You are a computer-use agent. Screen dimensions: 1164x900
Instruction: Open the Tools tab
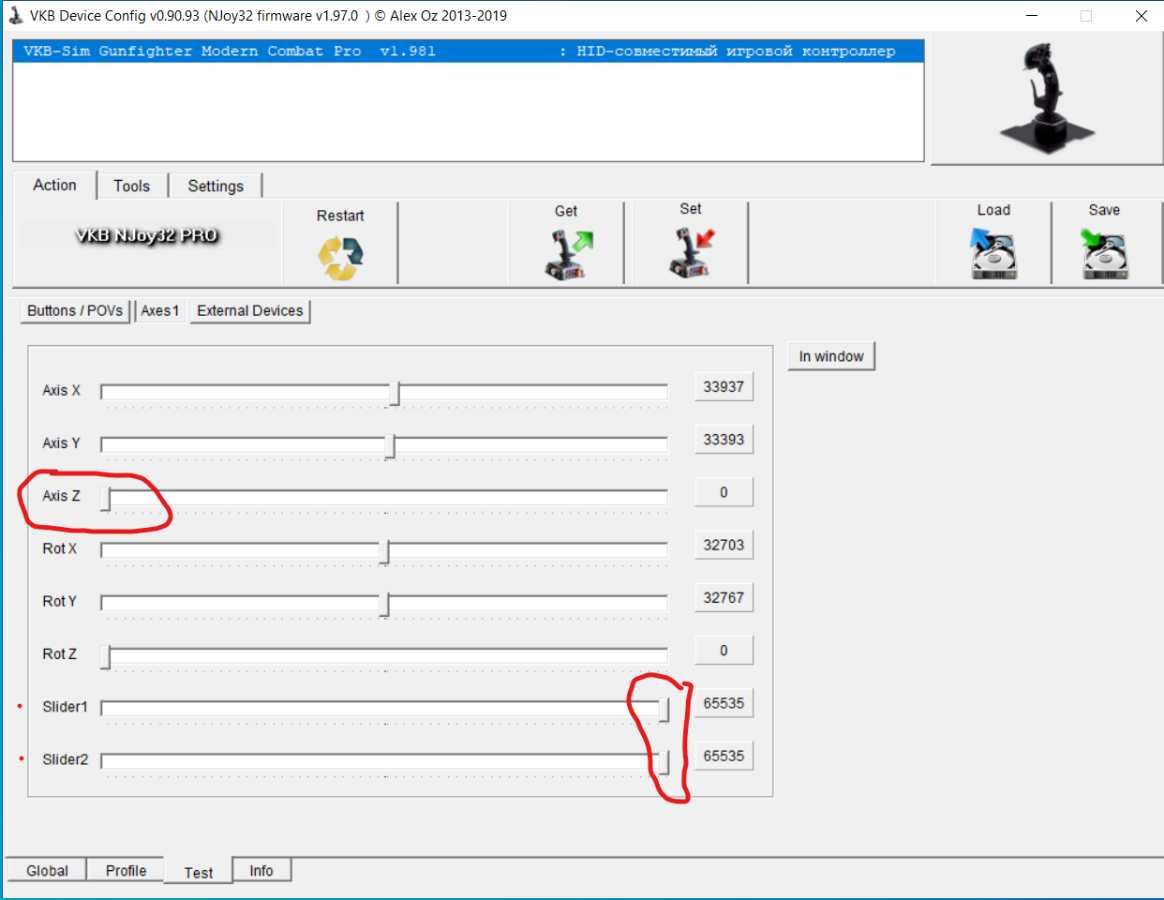coord(132,186)
